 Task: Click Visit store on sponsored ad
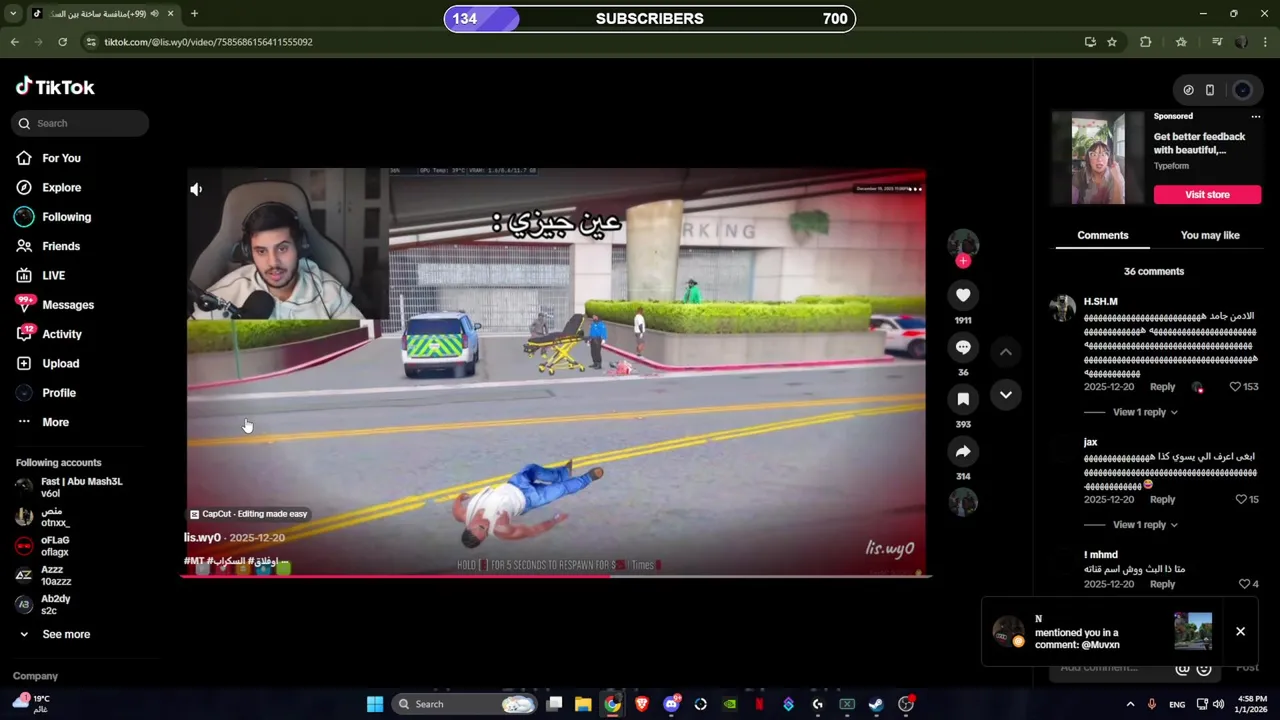coord(1207,194)
